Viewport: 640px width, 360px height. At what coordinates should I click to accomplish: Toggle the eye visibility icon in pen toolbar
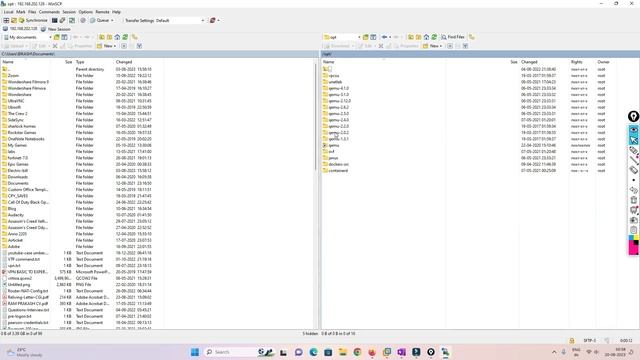pos(633,130)
